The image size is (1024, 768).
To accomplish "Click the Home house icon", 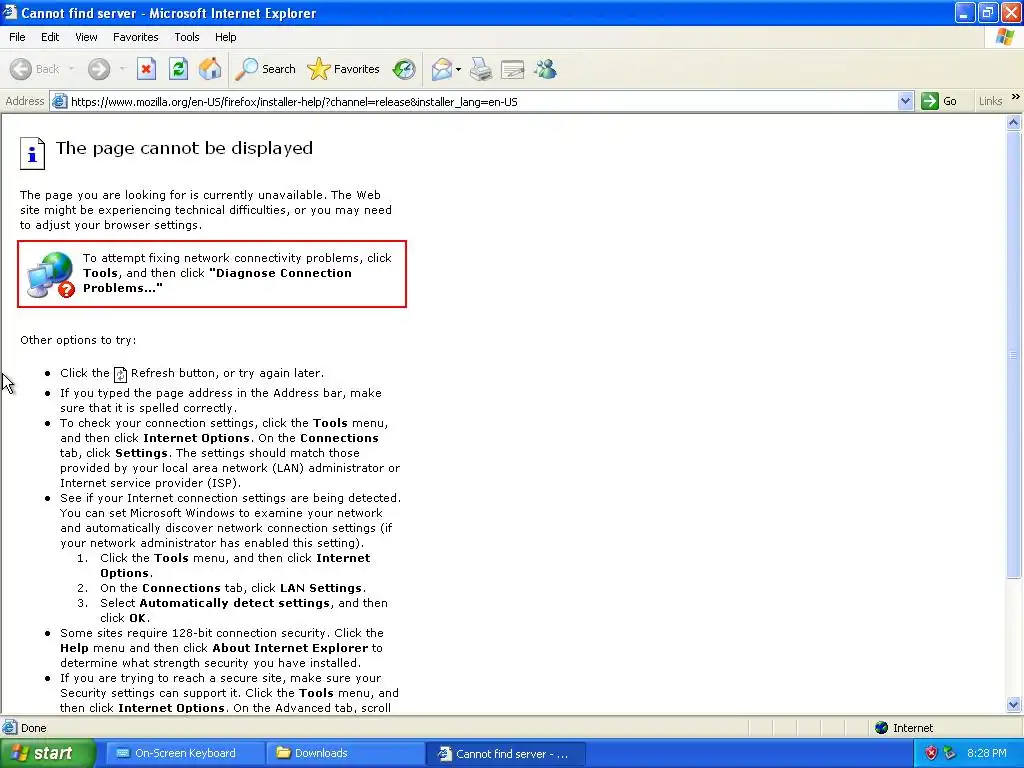I will coord(210,69).
